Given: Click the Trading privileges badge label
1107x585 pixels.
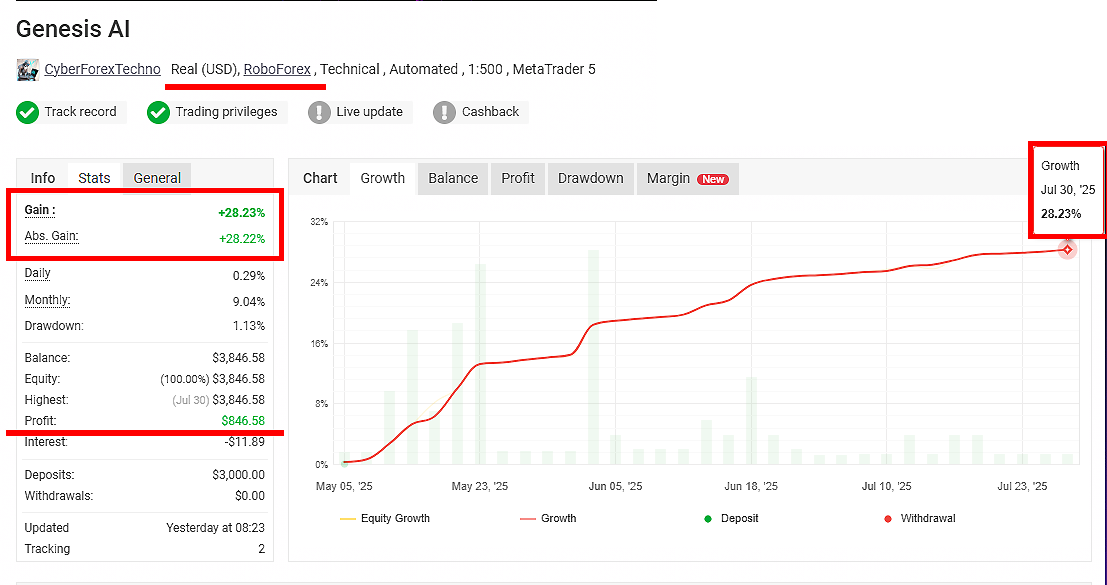Looking at the screenshot, I should tap(227, 111).
